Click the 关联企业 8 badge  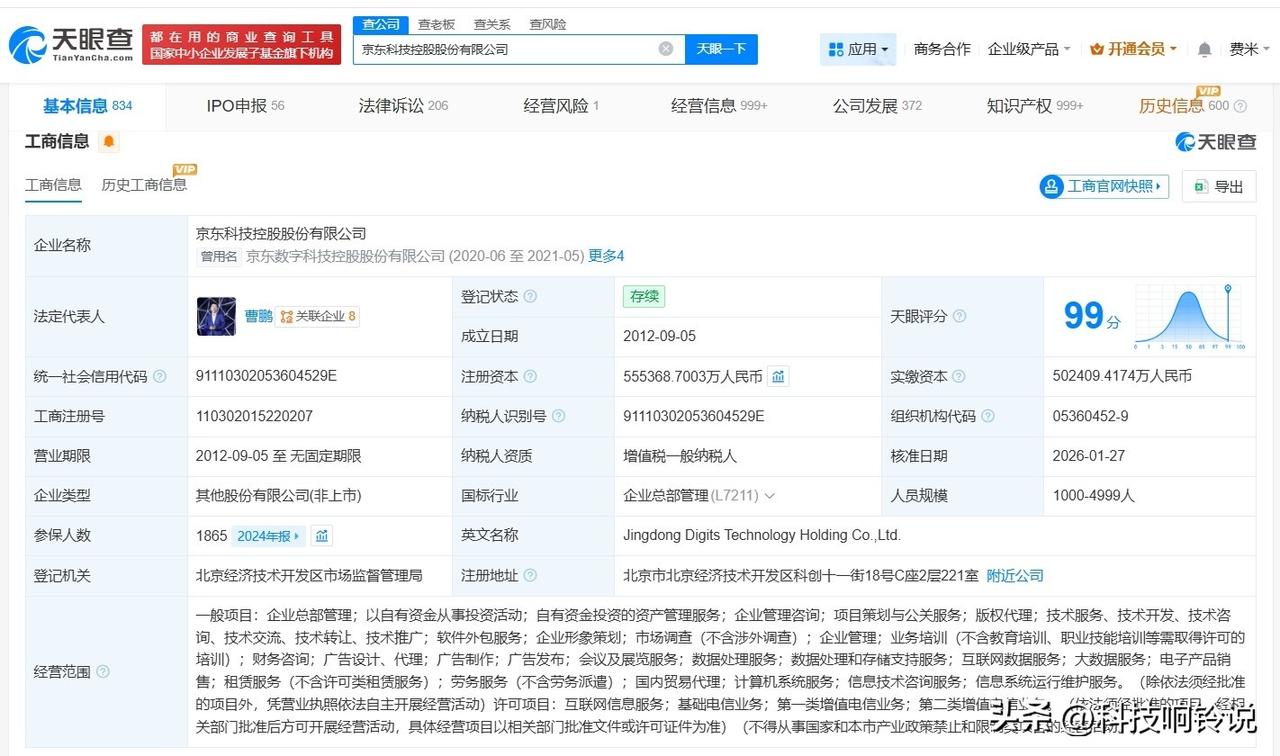coord(317,316)
